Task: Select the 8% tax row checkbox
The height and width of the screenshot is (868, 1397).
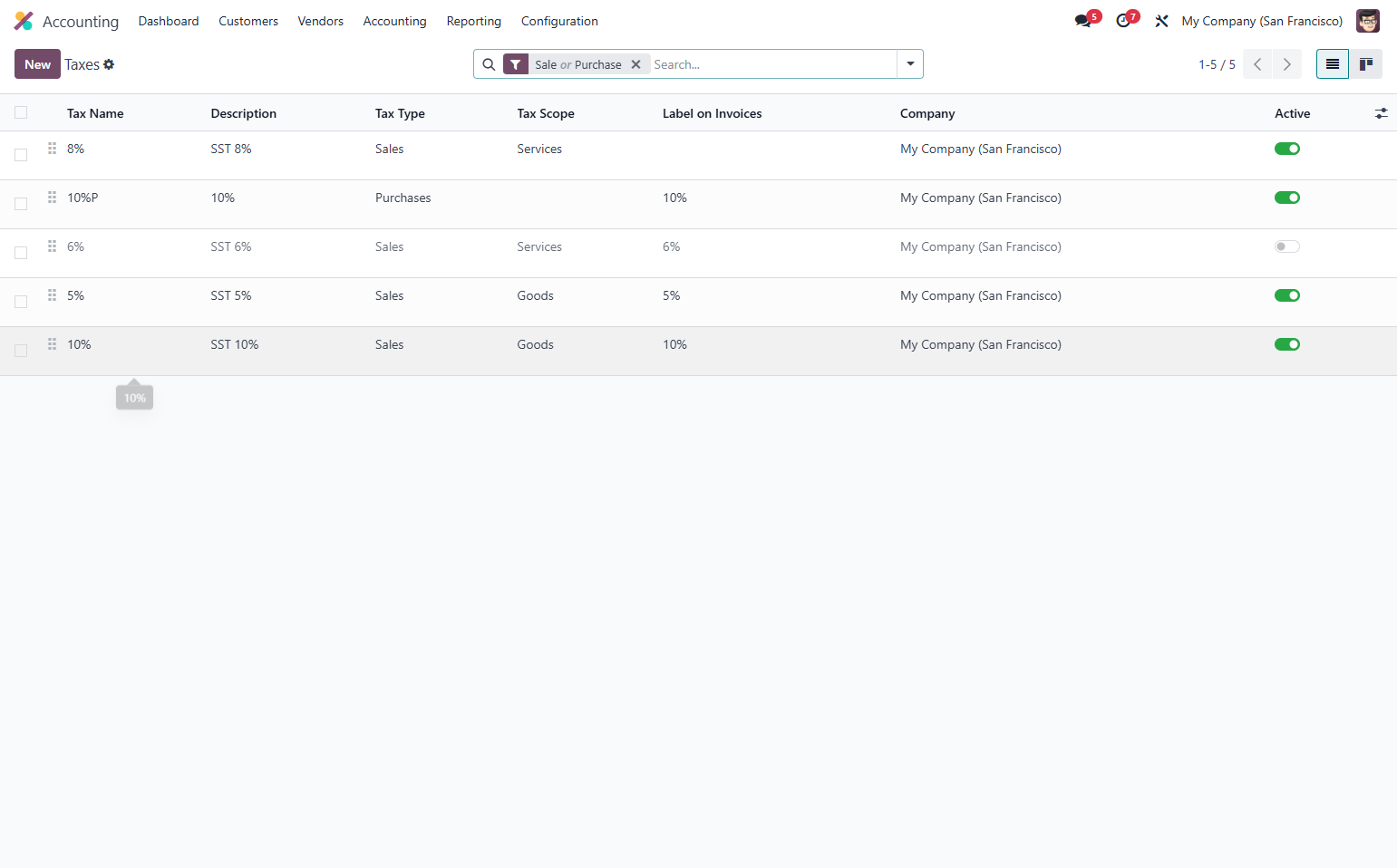Action: coord(21,155)
